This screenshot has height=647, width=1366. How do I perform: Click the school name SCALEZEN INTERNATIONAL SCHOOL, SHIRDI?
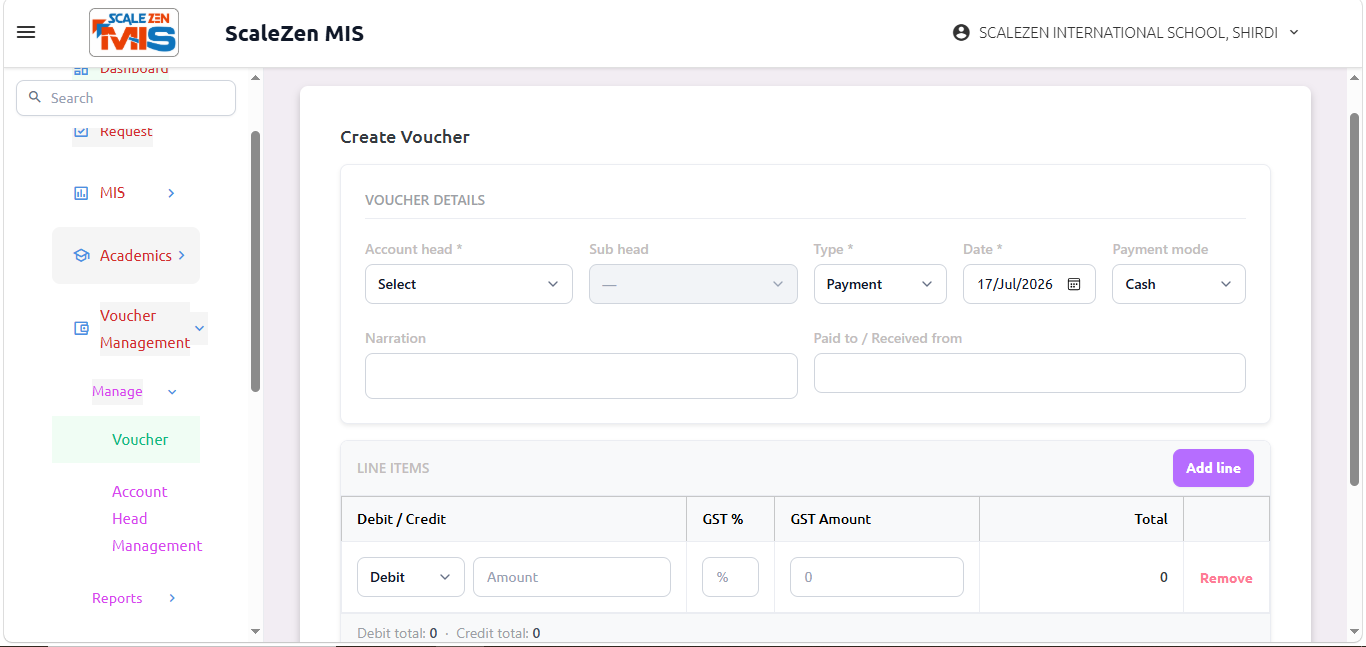[1128, 33]
